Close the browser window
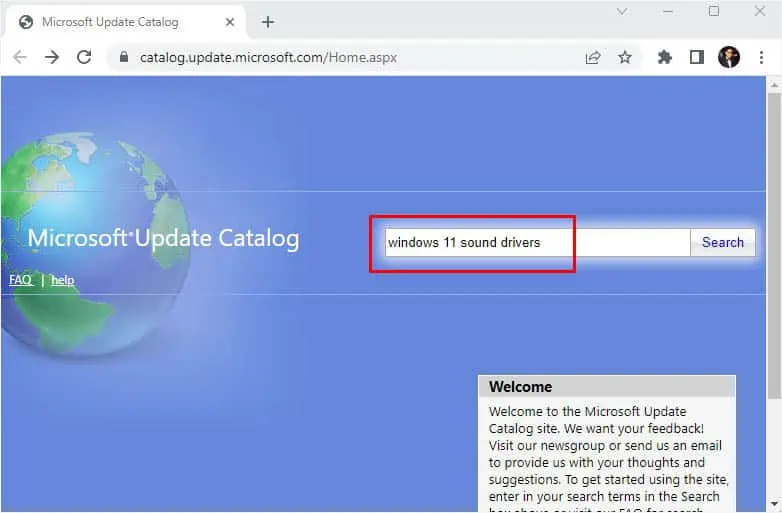 tap(760, 11)
